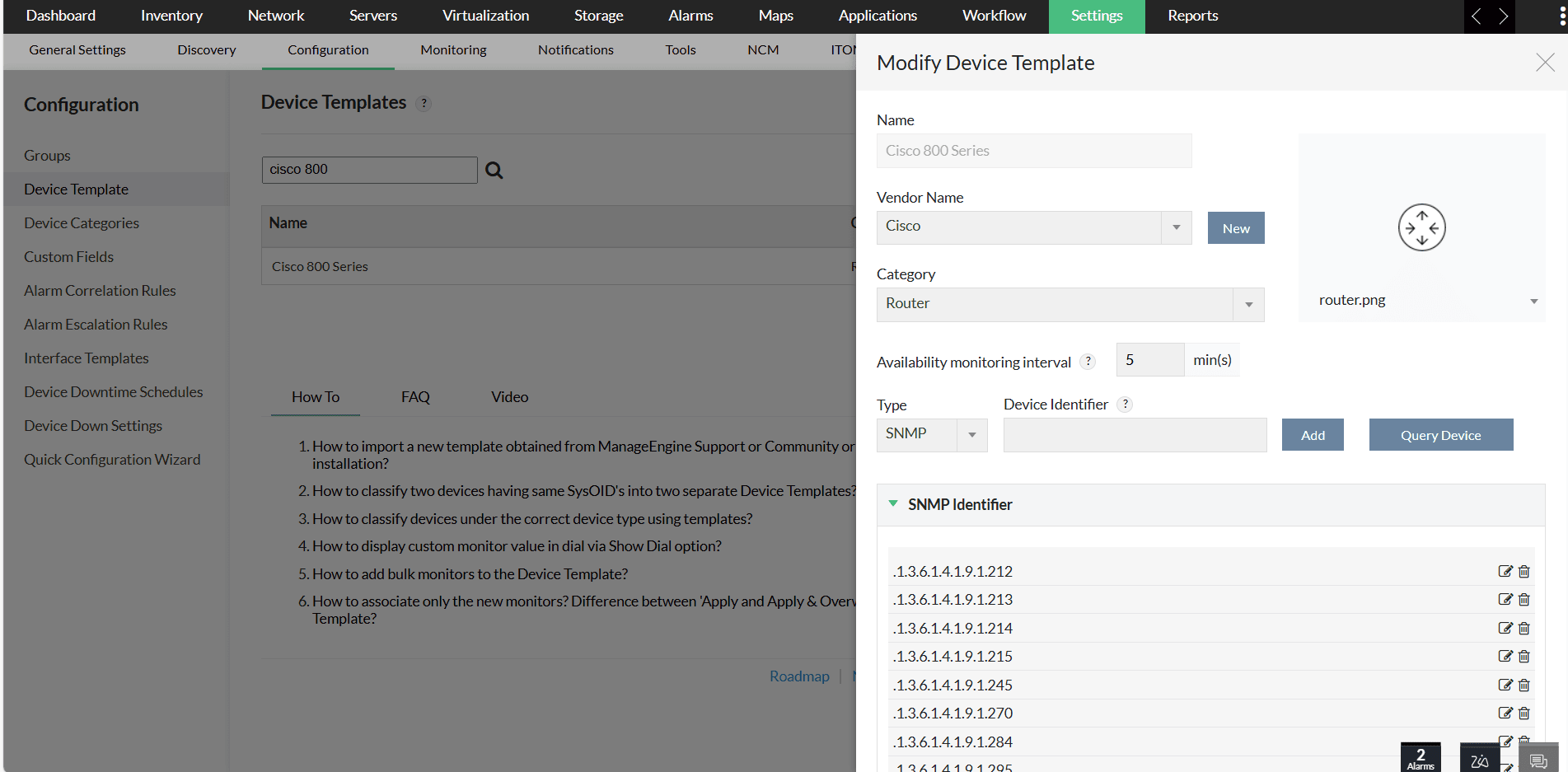Edit SNMP identifier .1.3.6.1.4.1.9.1.215
Viewport: 1568px width, 772px height.
coord(1505,656)
